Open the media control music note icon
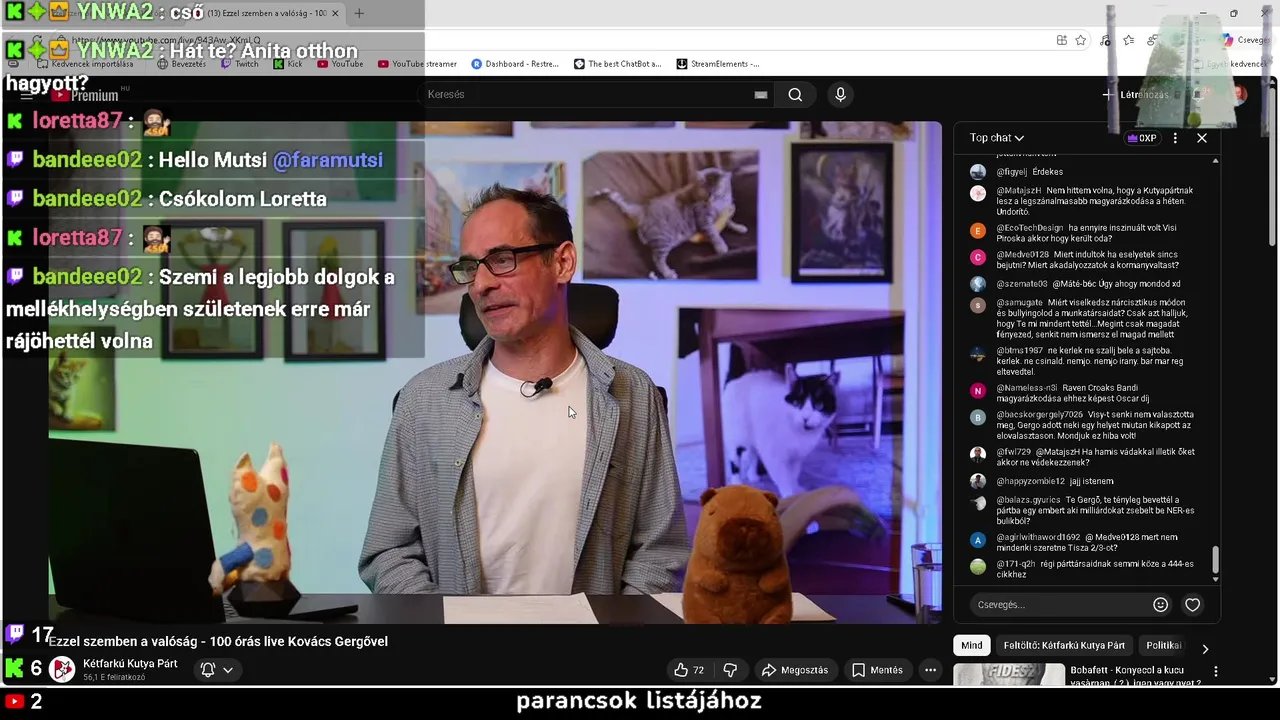Image resolution: width=1280 pixels, height=720 pixels. pyautogui.click(x=1105, y=40)
